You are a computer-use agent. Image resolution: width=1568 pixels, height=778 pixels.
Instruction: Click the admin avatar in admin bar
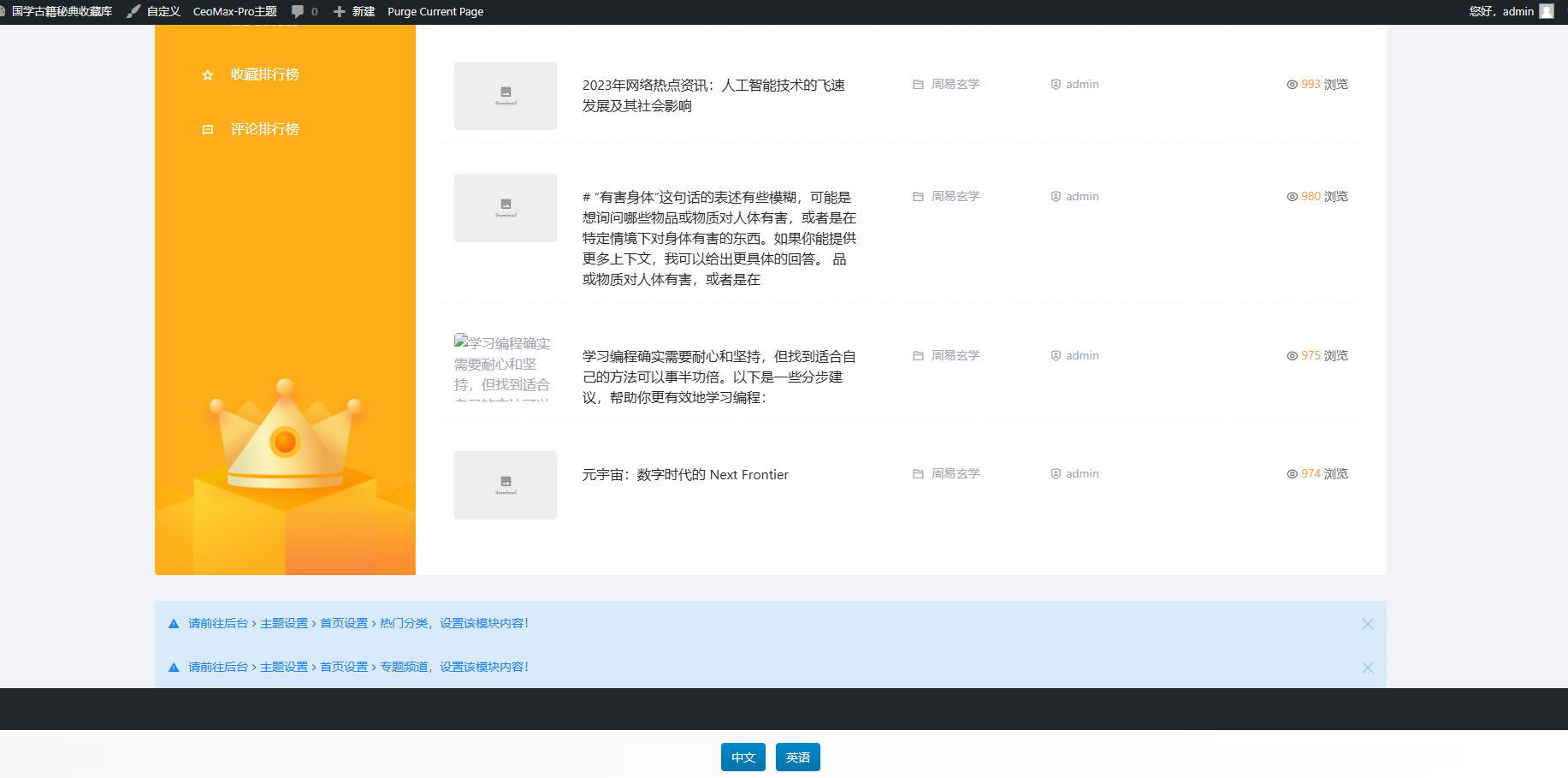pos(1547,11)
